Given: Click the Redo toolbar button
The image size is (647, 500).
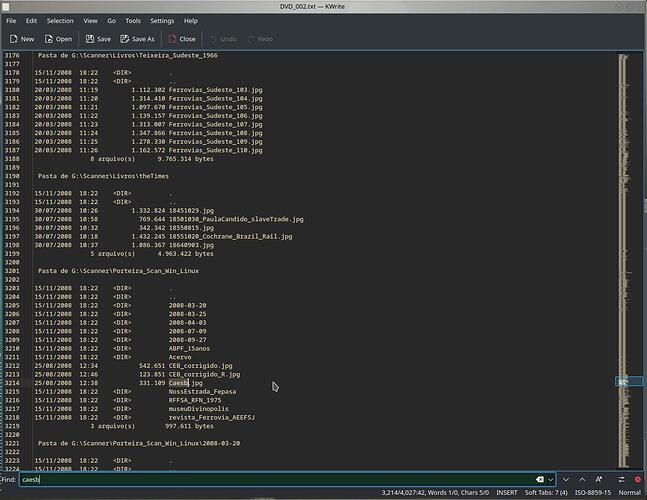Looking at the screenshot, I should (x=260, y=39).
